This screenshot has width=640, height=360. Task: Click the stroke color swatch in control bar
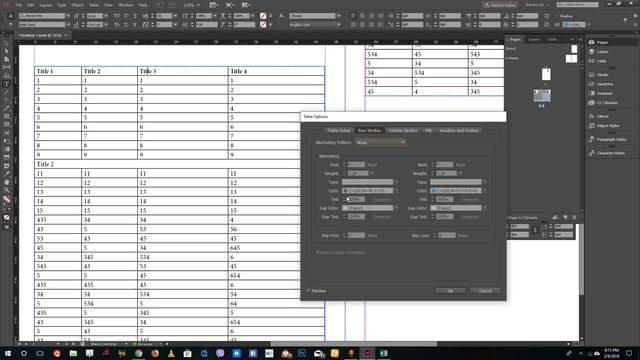pos(263,24)
